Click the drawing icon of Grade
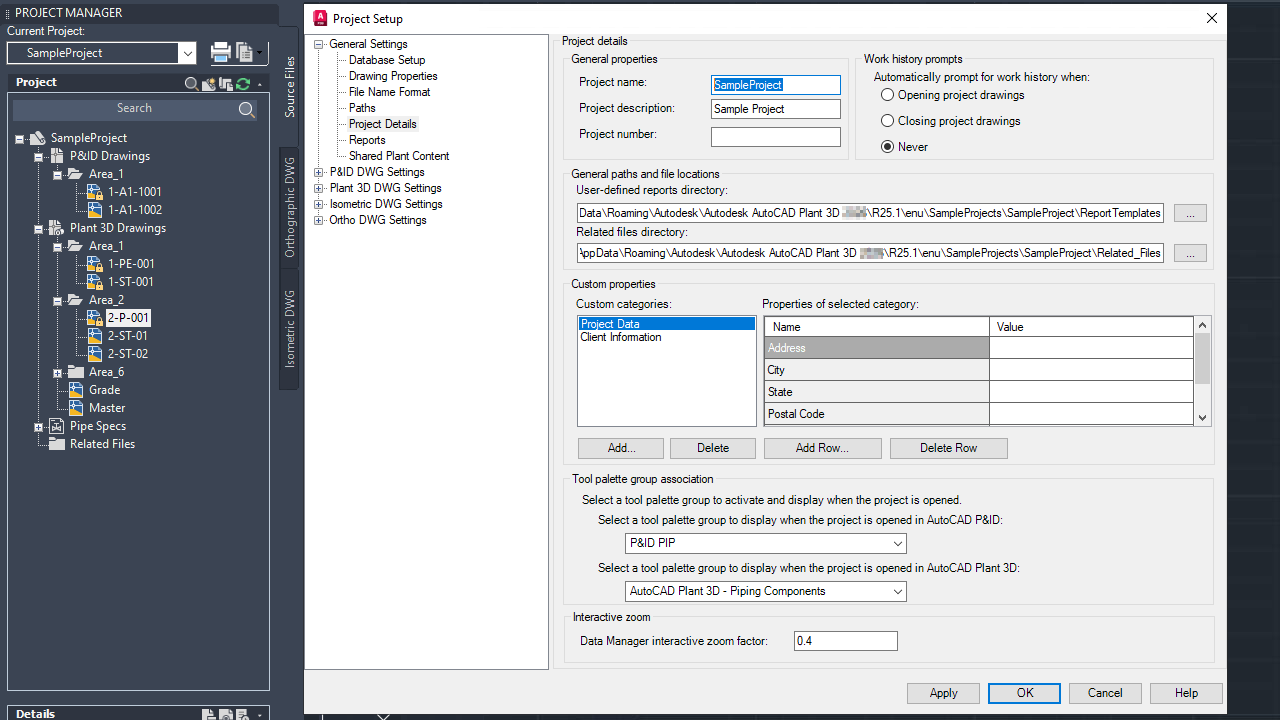The height and width of the screenshot is (720, 1280). click(x=76, y=390)
